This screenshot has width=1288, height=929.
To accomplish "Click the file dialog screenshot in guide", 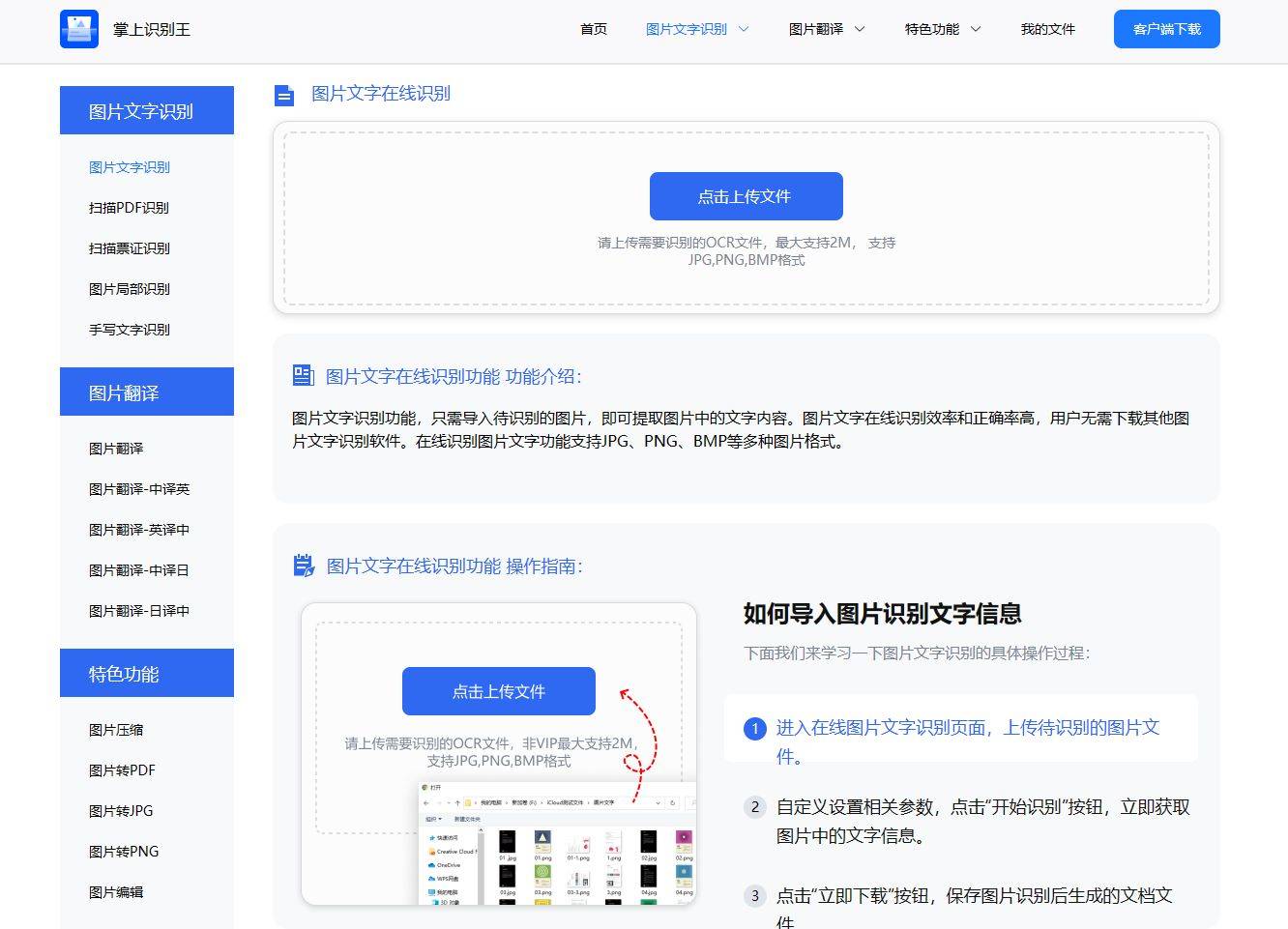I will pos(557,843).
